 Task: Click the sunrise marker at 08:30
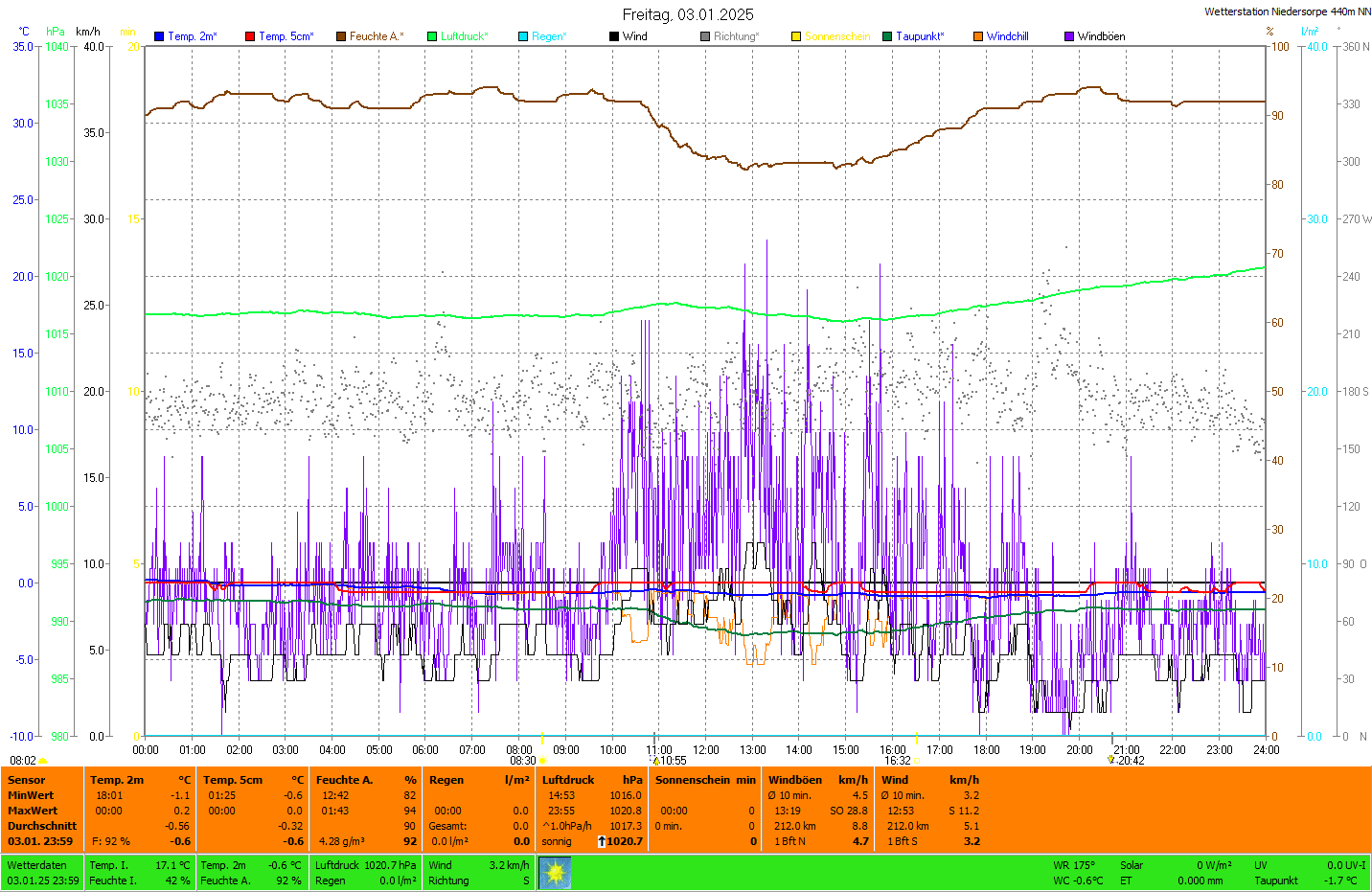coord(542,761)
